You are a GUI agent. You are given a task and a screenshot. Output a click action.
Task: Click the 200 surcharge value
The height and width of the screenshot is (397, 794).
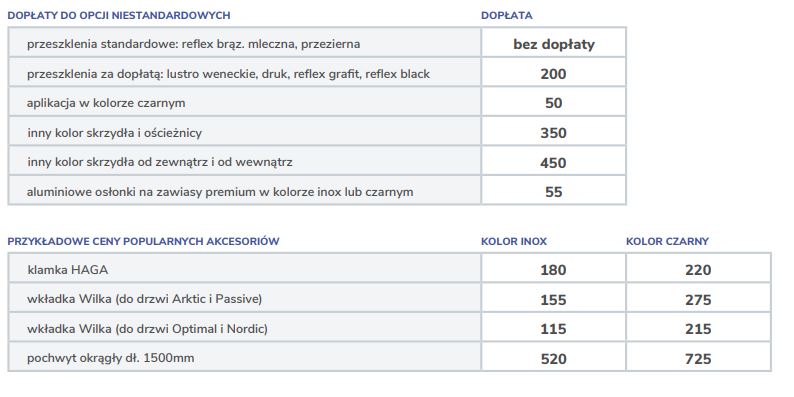pyautogui.click(x=553, y=74)
